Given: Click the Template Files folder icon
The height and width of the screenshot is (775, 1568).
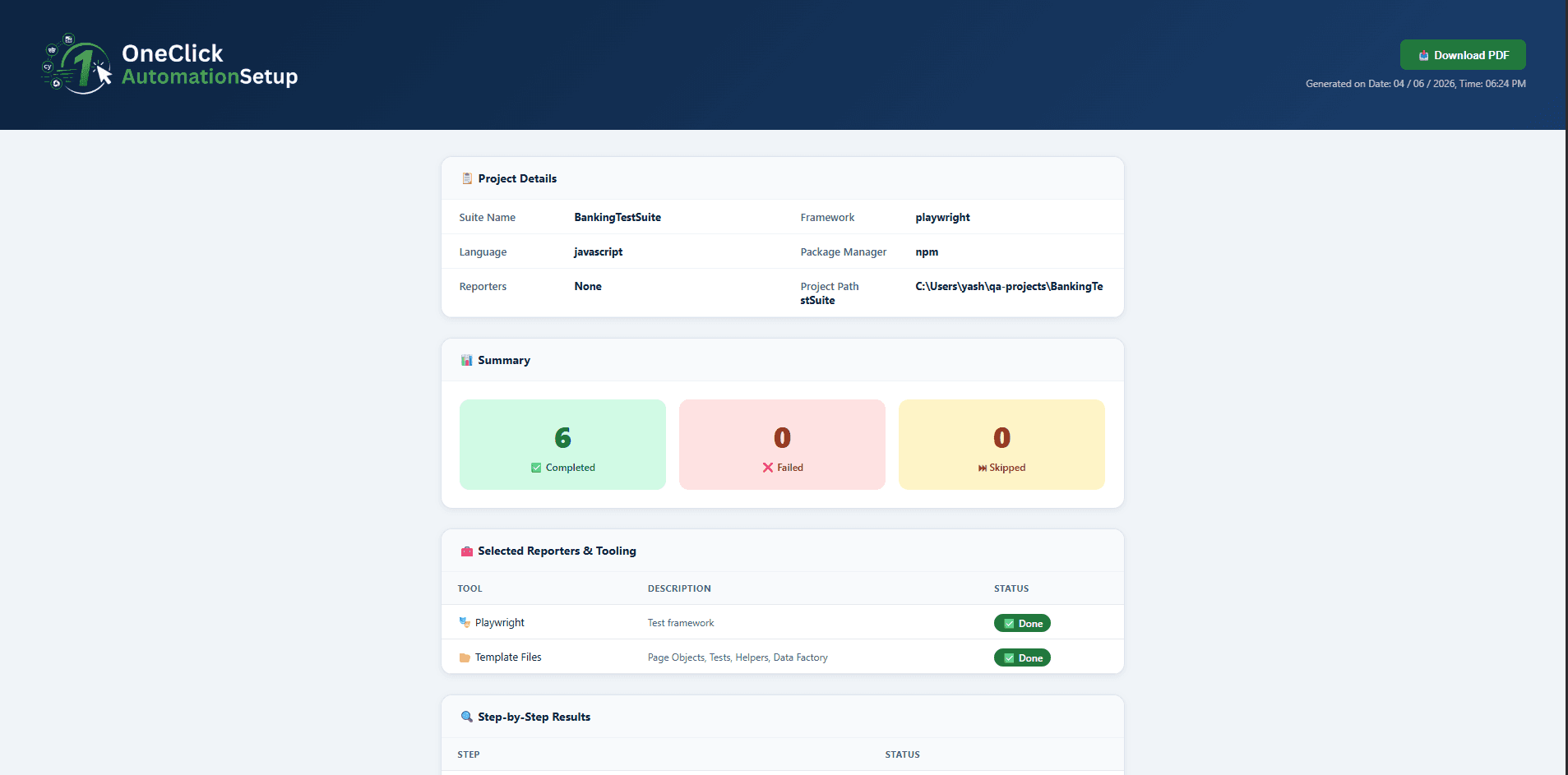Looking at the screenshot, I should [x=465, y=657].
